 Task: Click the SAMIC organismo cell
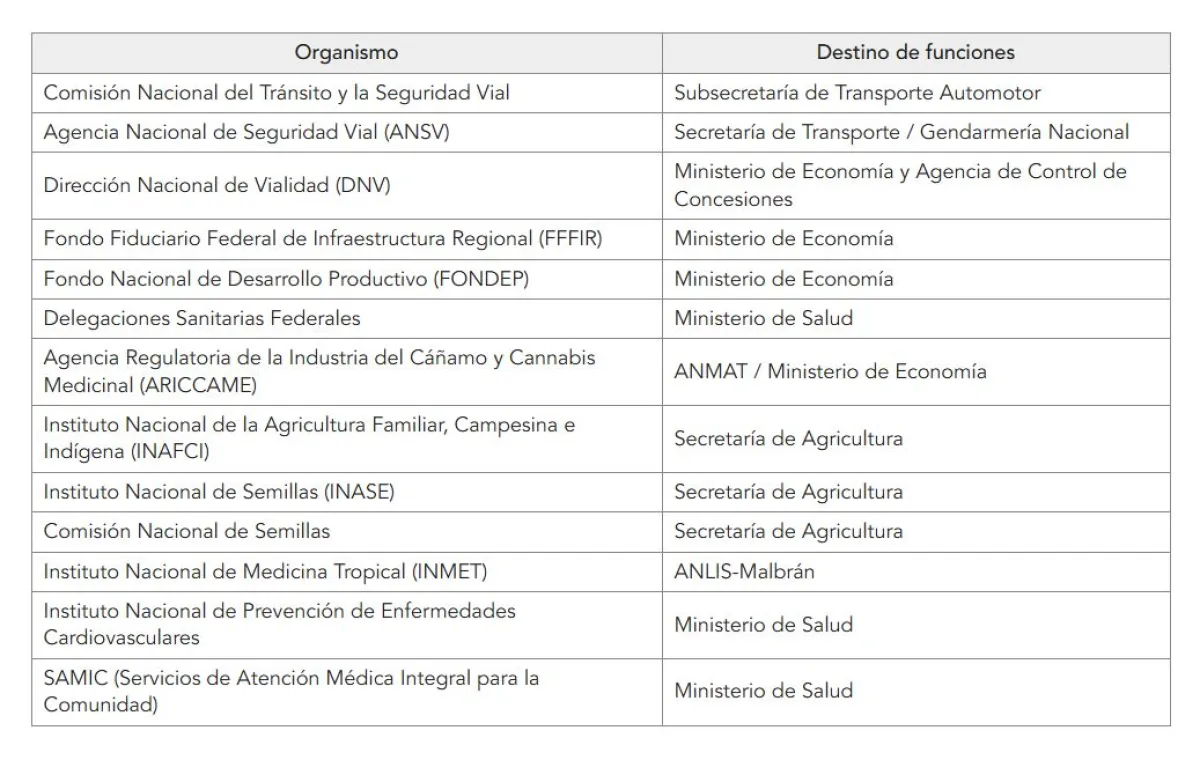point(291,691)
